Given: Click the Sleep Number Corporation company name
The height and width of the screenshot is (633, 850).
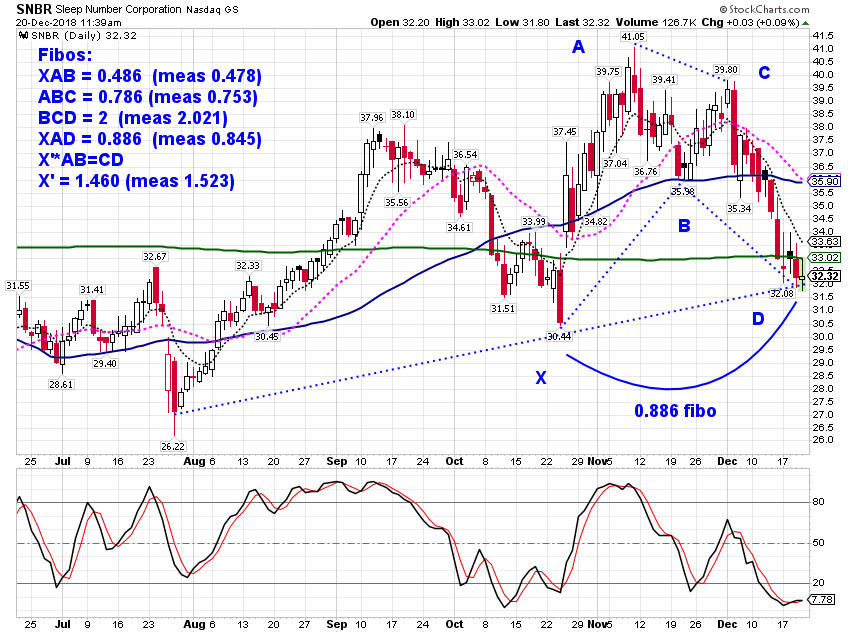Looking at the screenshot, I should point(118,9).
